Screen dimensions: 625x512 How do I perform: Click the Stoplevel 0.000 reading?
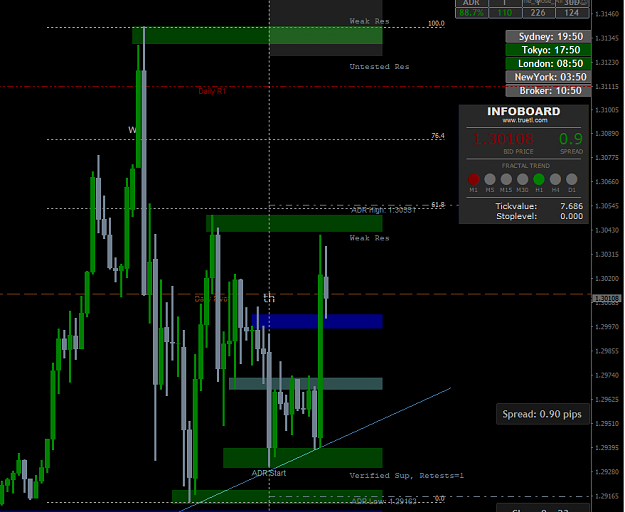[539, 216]
